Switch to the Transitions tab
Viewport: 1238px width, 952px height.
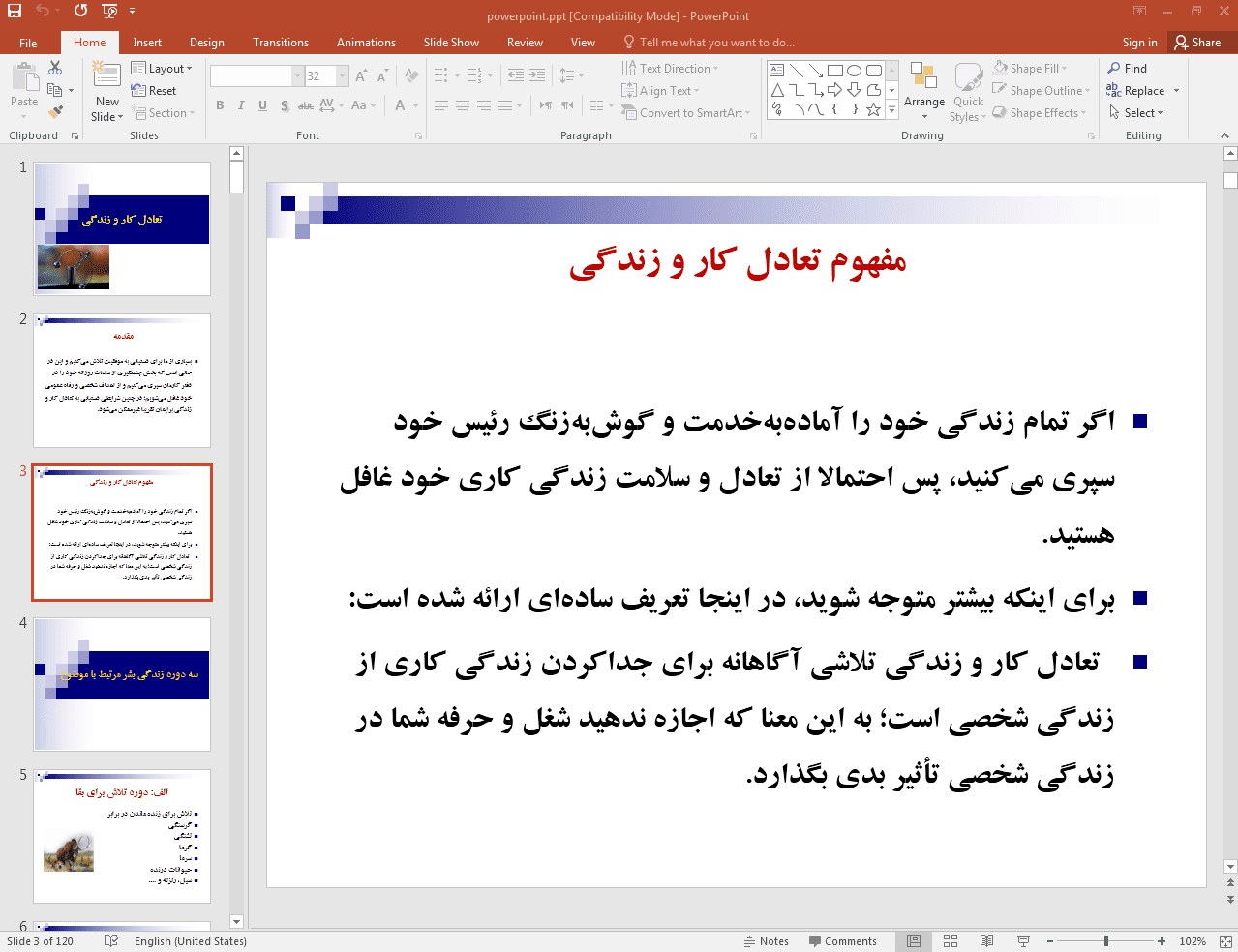280,43
